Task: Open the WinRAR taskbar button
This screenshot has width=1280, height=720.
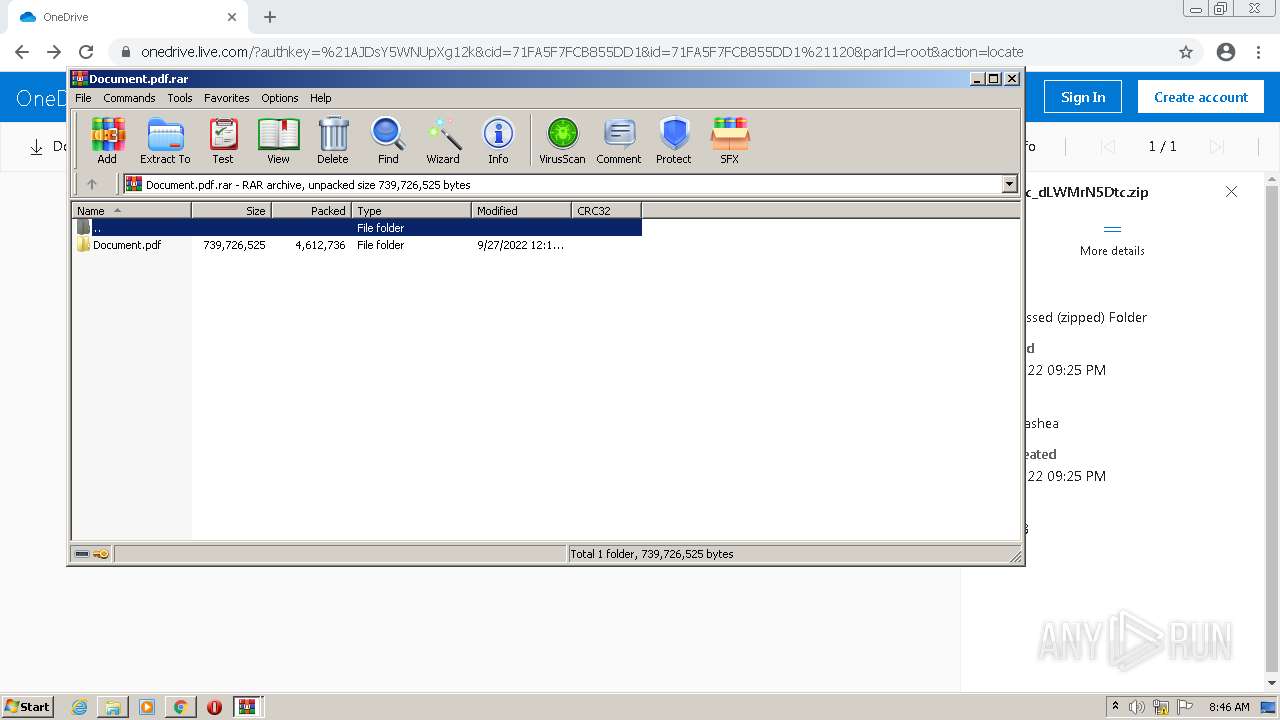Action: pyautogui.click(x=247, y=707)
